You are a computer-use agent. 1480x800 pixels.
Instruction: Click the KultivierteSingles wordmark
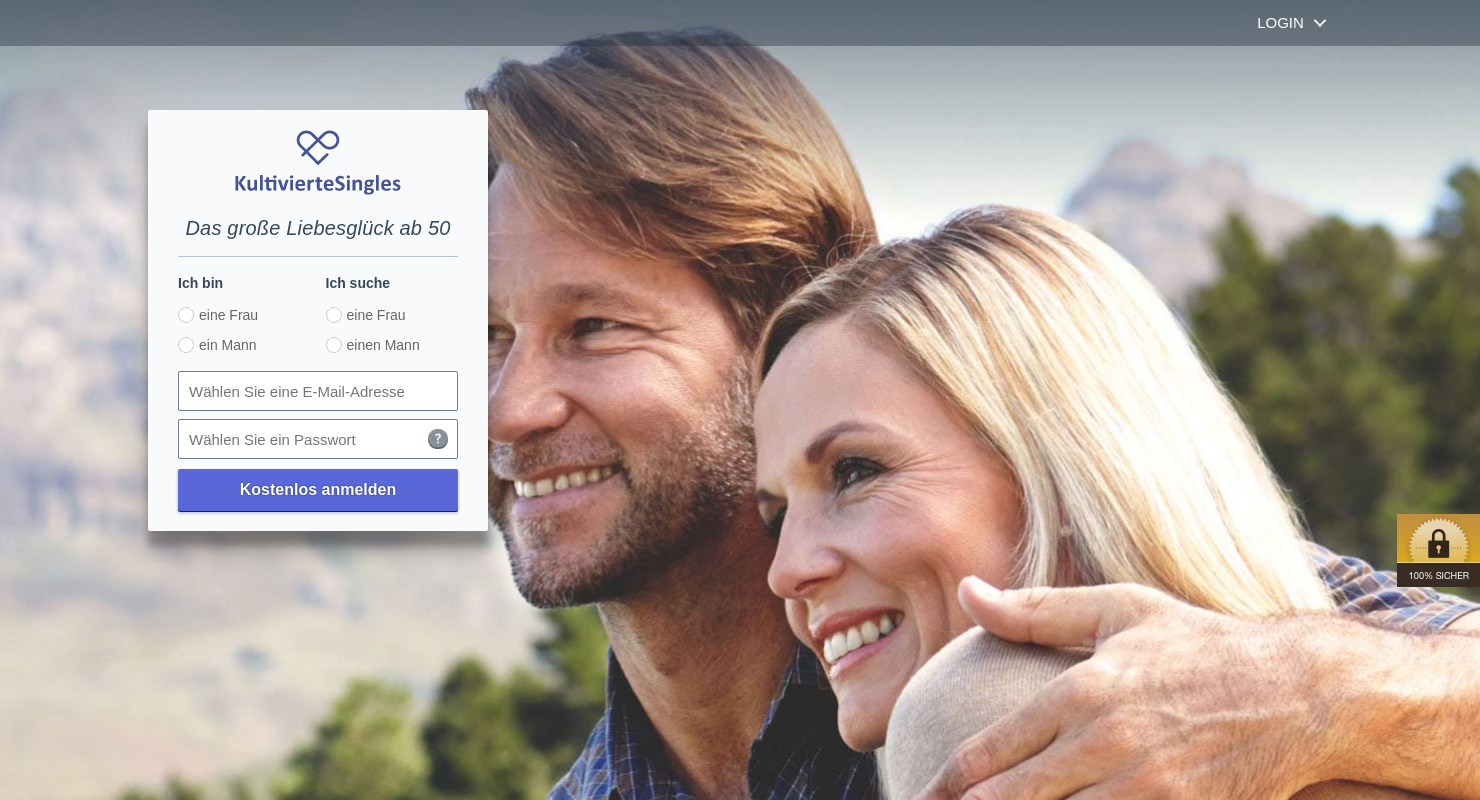pos(318,183)
